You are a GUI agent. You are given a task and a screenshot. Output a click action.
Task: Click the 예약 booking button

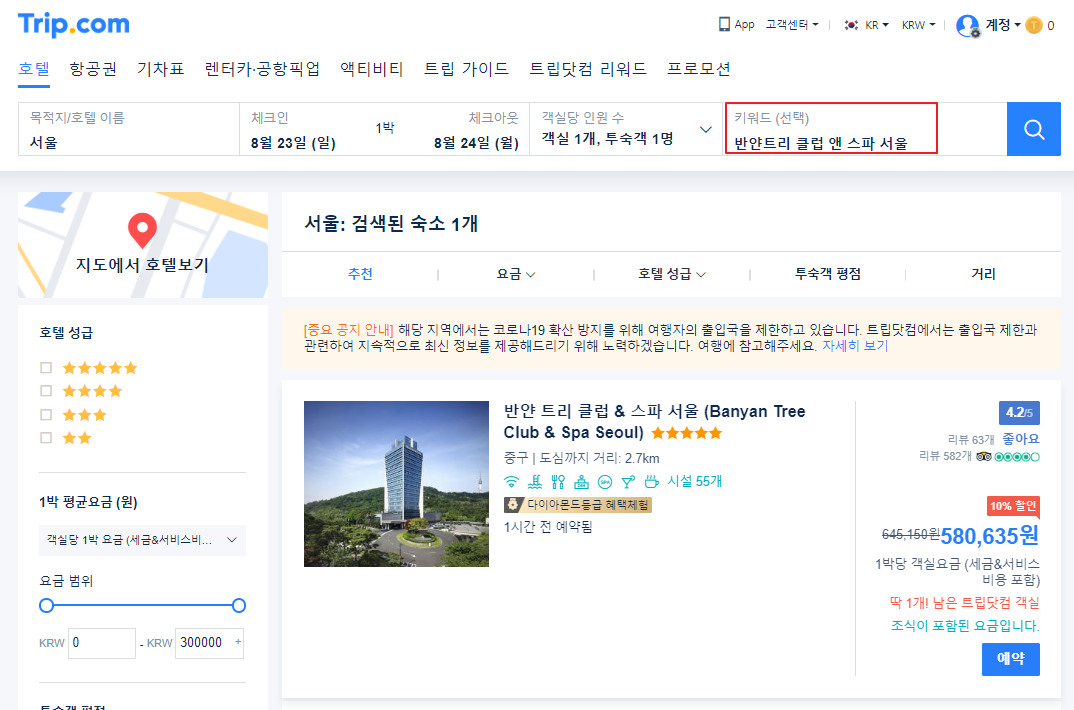click(x=1011, y=659)
